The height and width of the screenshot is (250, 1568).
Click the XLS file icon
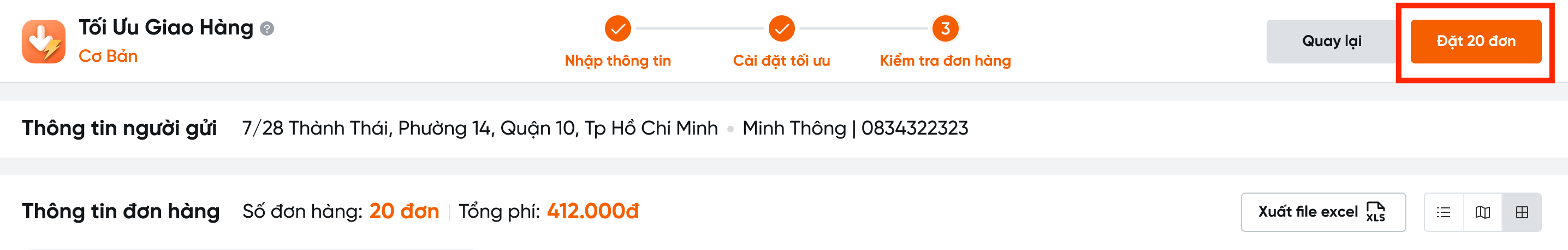[1375, 212]
